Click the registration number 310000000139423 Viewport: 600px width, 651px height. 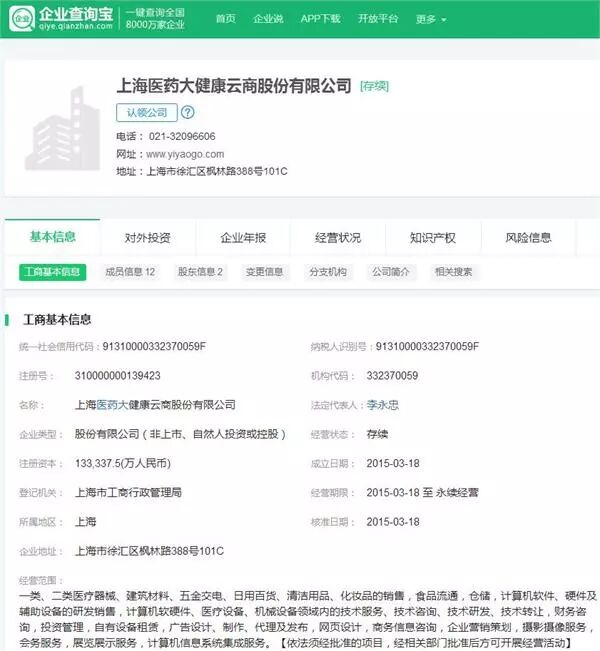click(x=118, y=376)
